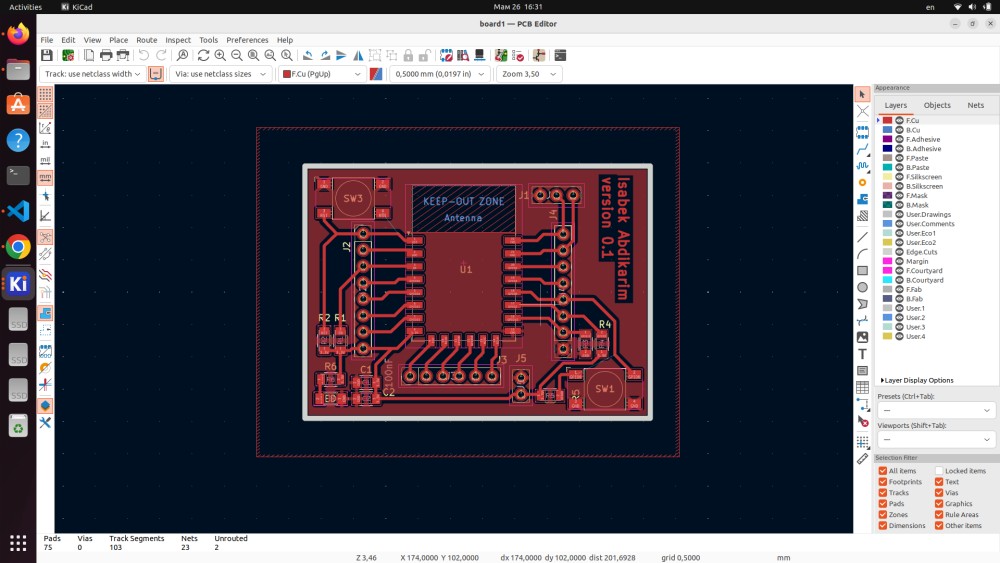The height and width of the screenshot is (563, 1000).
Task: Open the Footprint Editor icon
Action: click(446, 55)
